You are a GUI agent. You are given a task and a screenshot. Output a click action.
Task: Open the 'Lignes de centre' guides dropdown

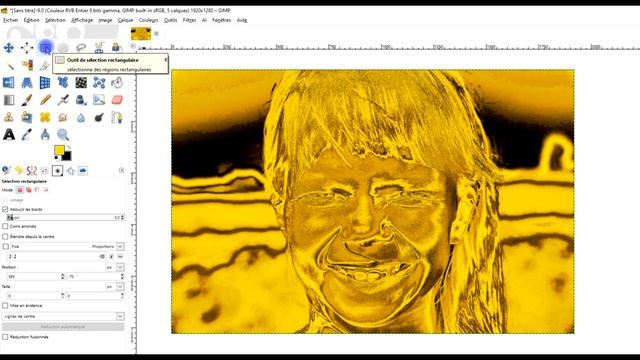63,316
